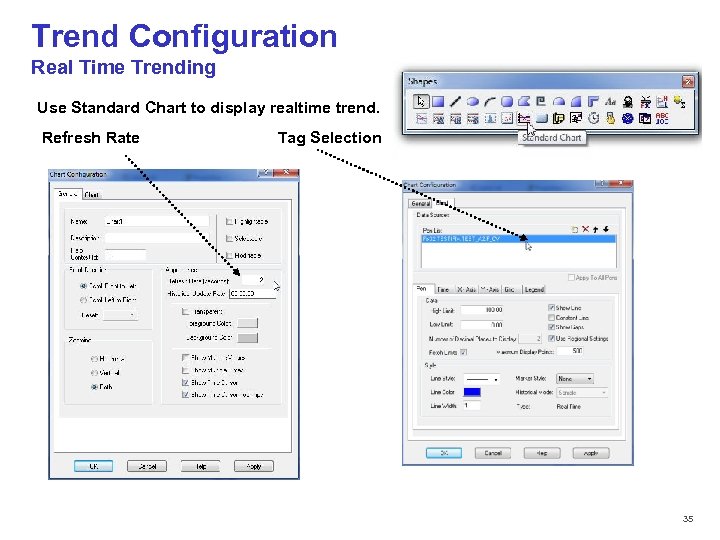
Task: Check Apply To All Pens
Action: [571, 277]
